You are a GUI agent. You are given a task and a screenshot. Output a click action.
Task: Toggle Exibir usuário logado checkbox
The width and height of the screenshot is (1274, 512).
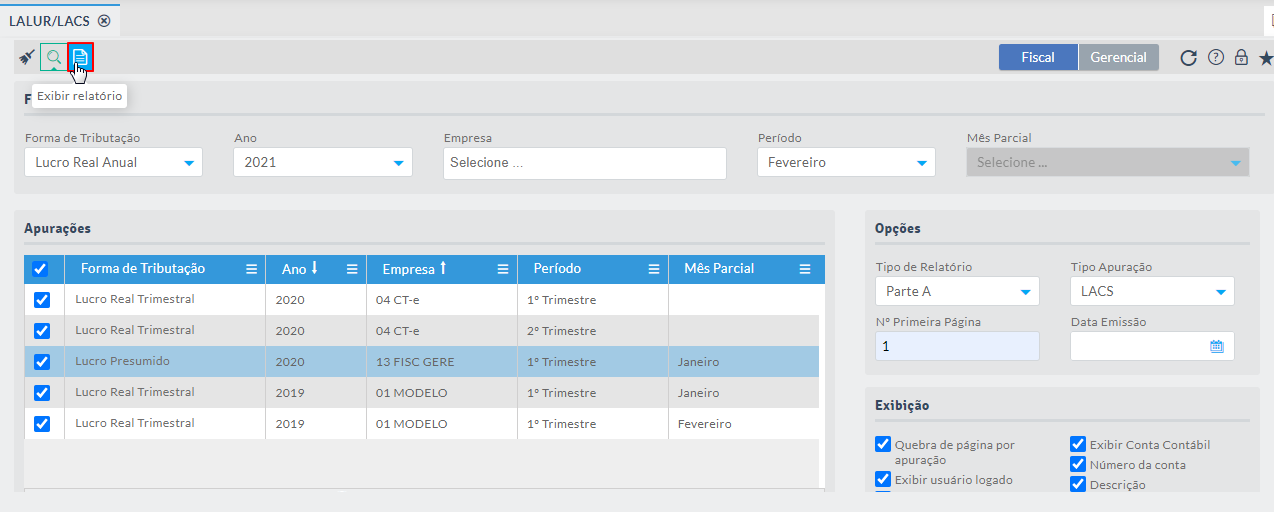coord(883,479)
